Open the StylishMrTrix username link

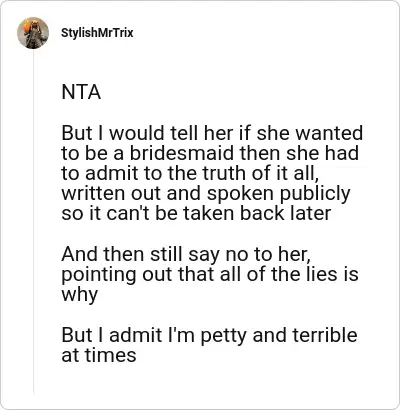97,33
